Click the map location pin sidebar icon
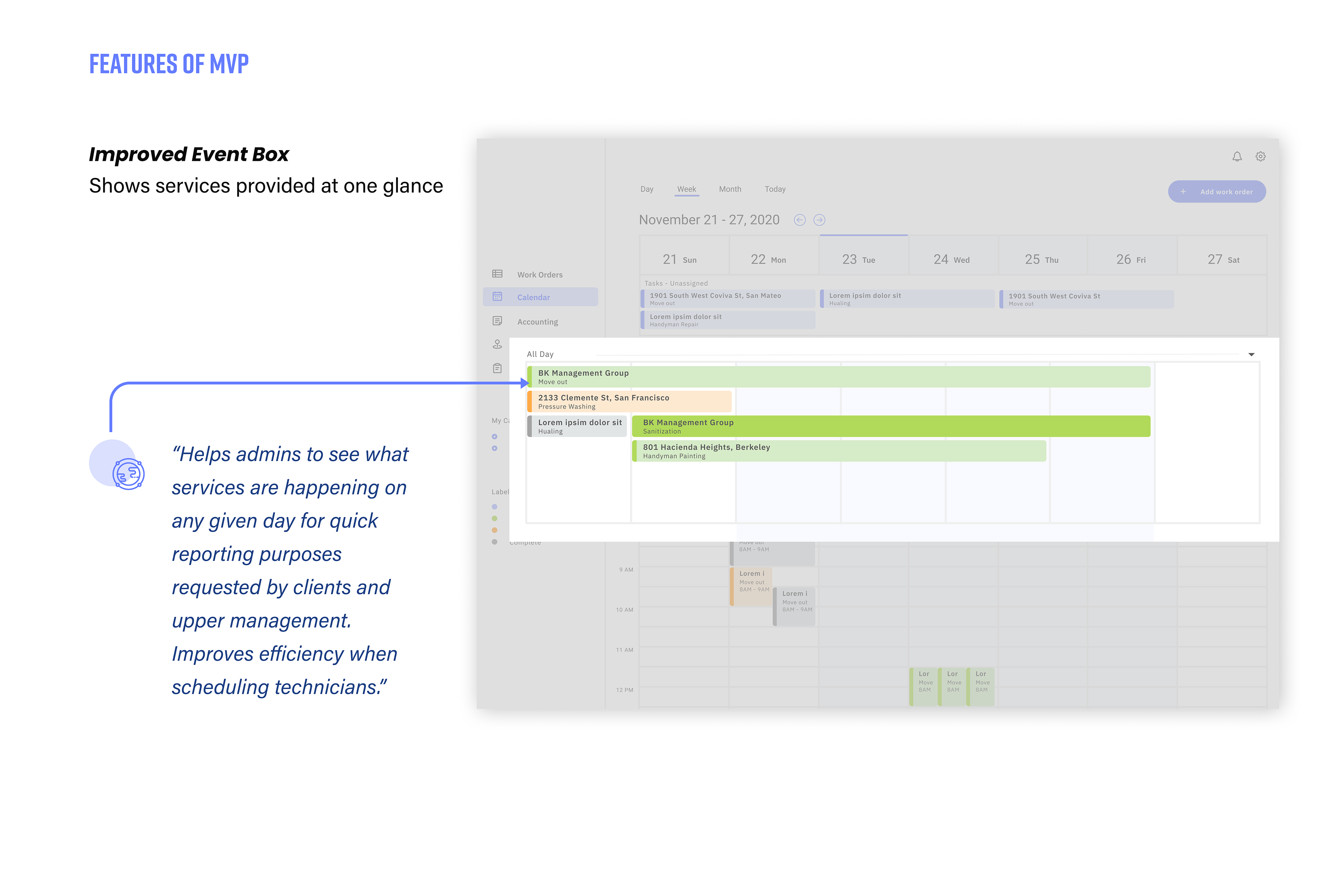This screenshot has width=1323, height=896. point(497,345)
